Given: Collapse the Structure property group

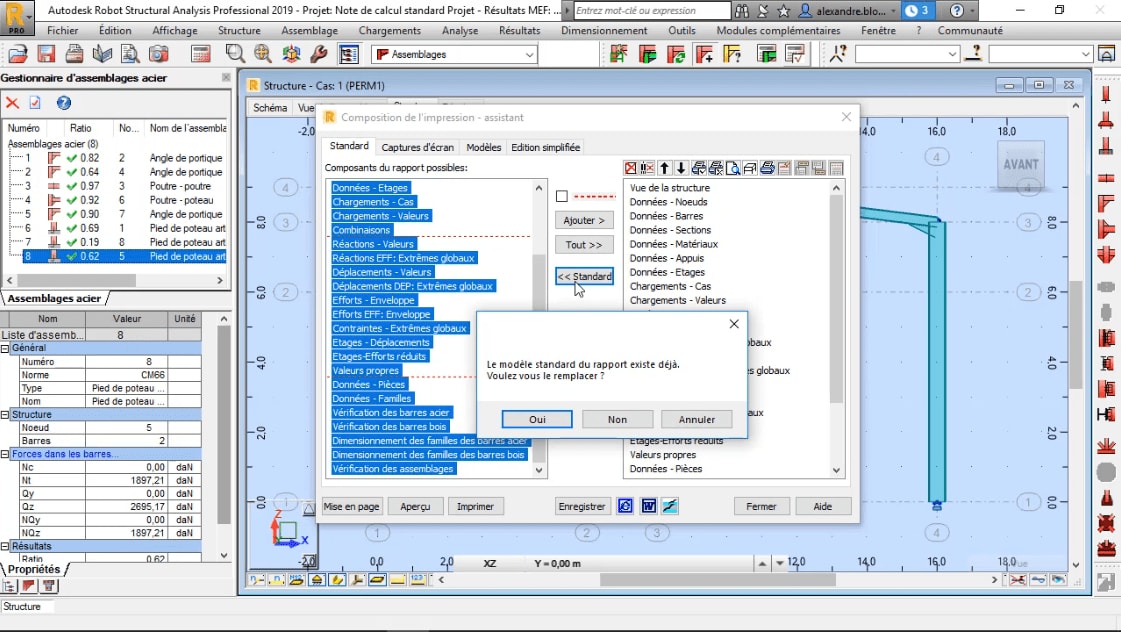Looking at the screenshot, I should (x=5, y=415).
